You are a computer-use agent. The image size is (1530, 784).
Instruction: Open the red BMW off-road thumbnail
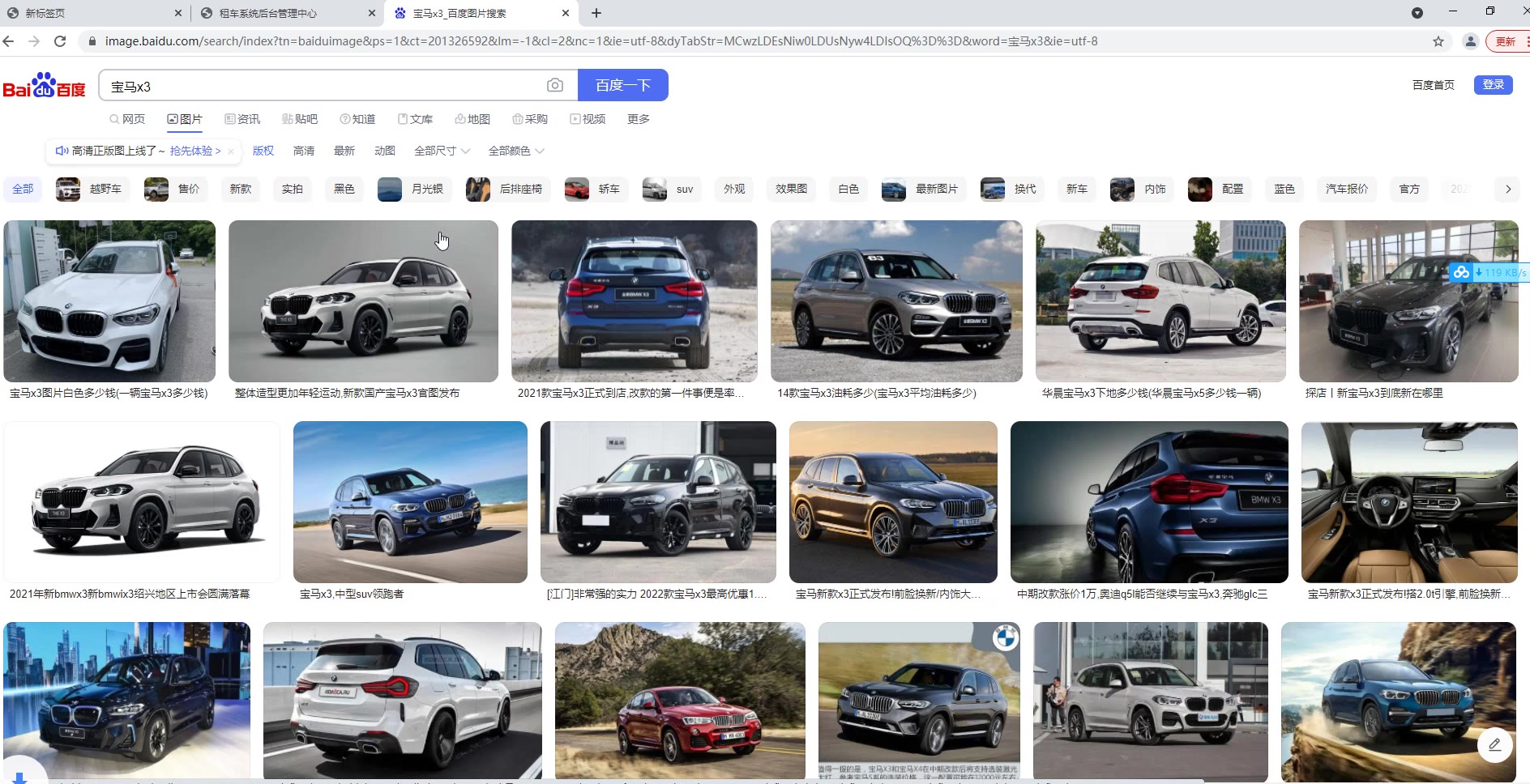[x=680, y=701]
